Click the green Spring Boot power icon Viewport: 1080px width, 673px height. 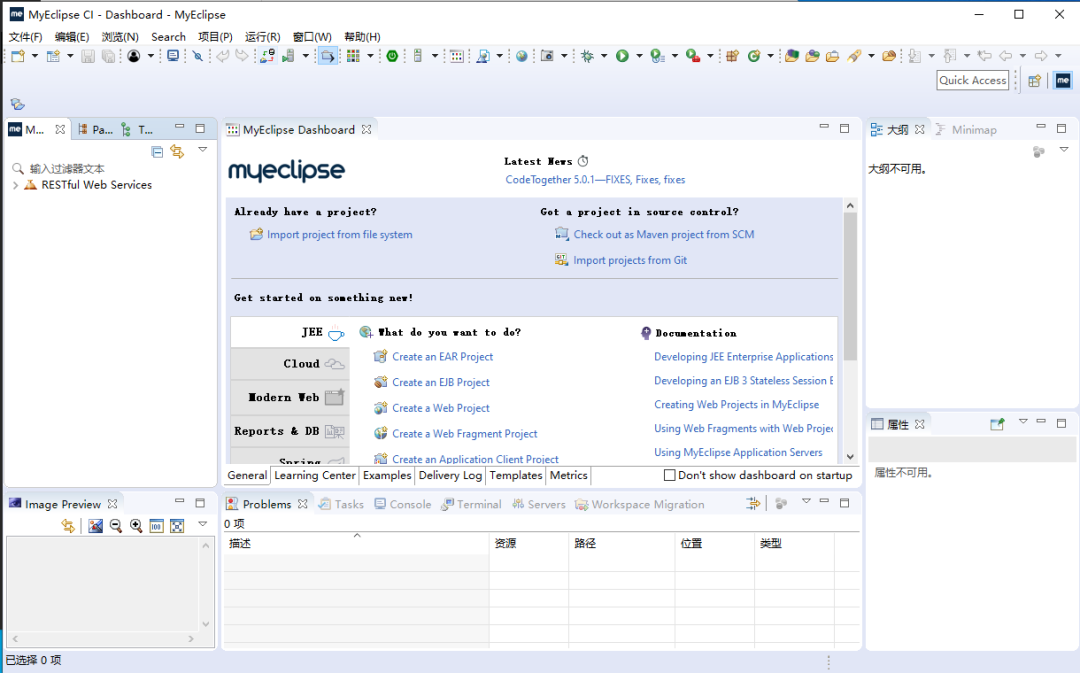(392, 56)
